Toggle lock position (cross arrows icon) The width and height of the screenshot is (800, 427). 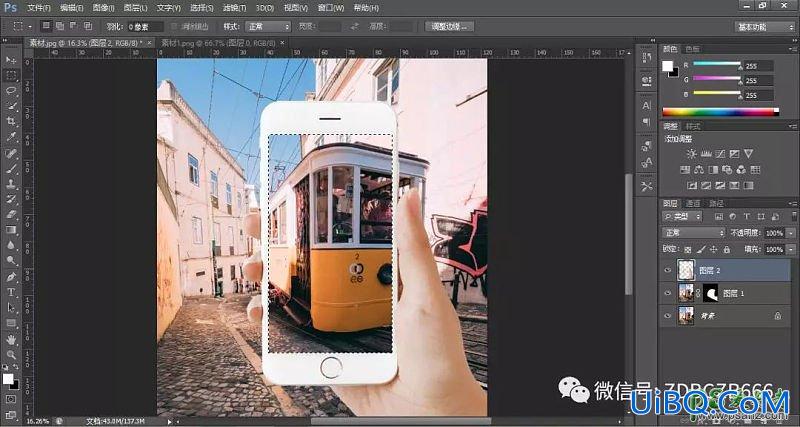tap(714, 249)
